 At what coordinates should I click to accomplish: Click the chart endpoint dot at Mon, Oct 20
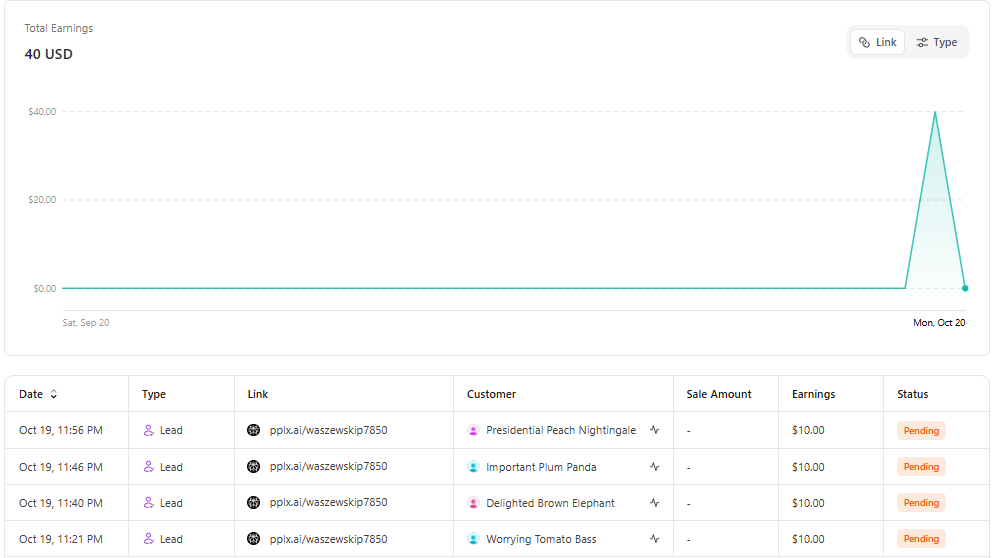coord(965,288)
